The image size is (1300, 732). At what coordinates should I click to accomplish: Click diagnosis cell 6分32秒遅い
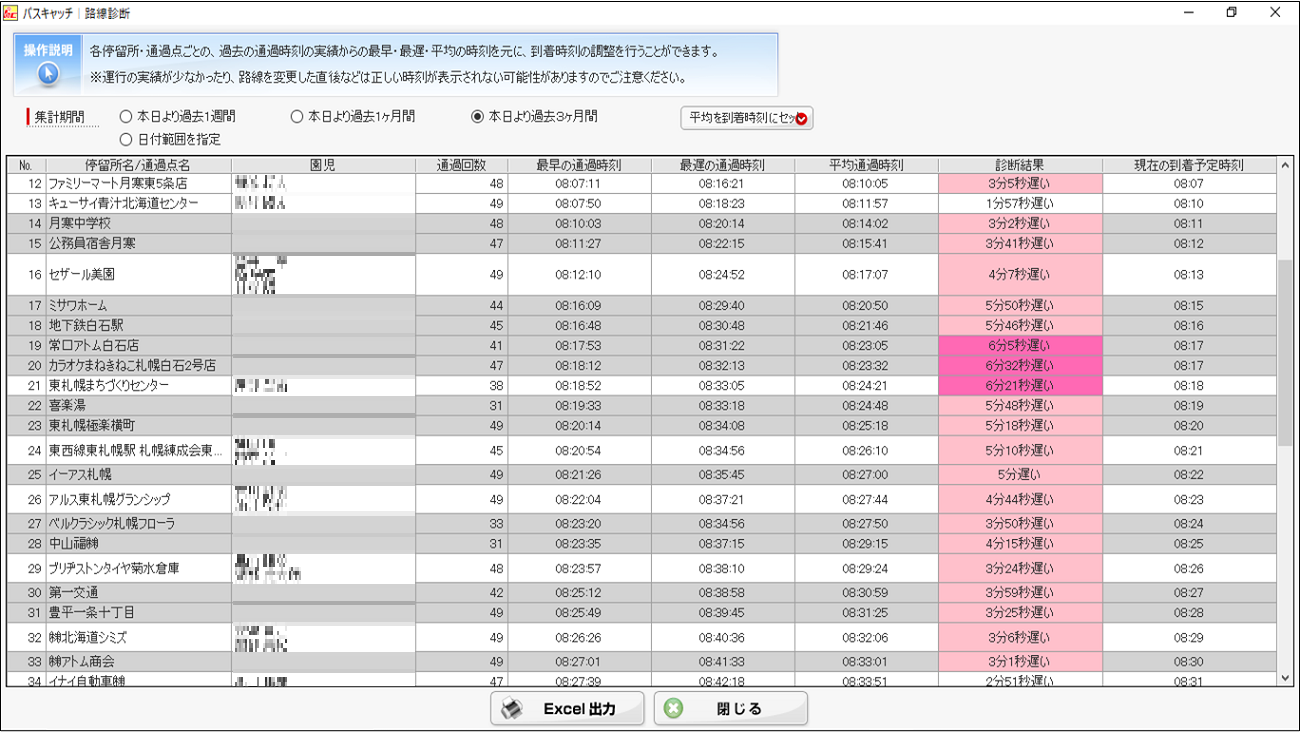(1020, 366)
